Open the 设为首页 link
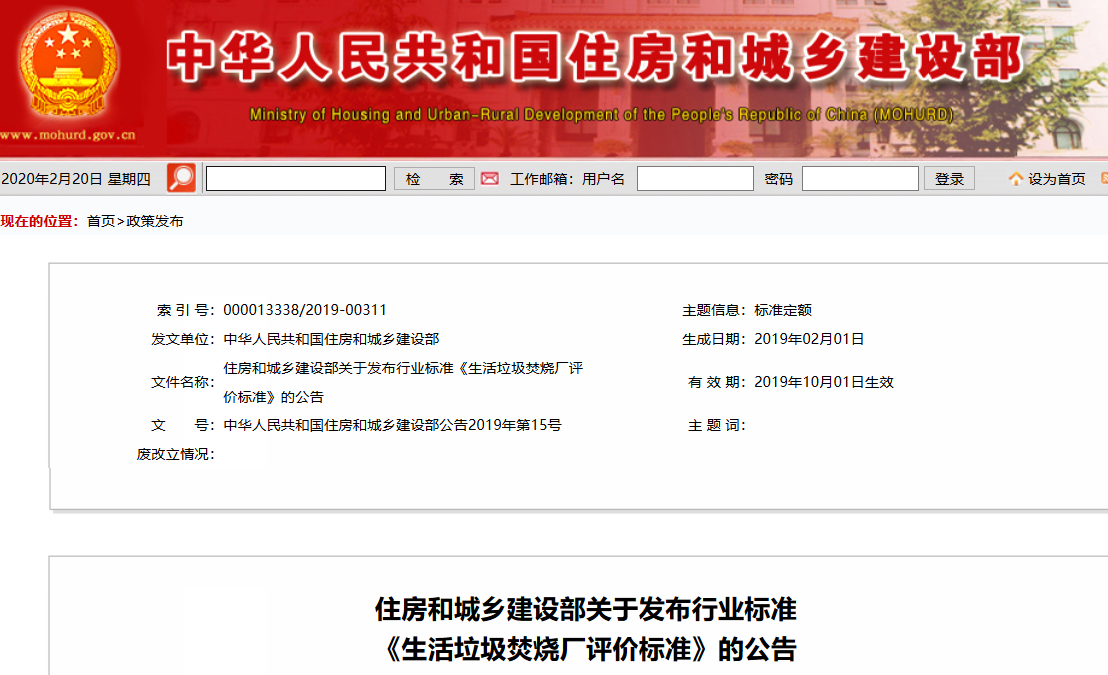 coord(1056,179)
